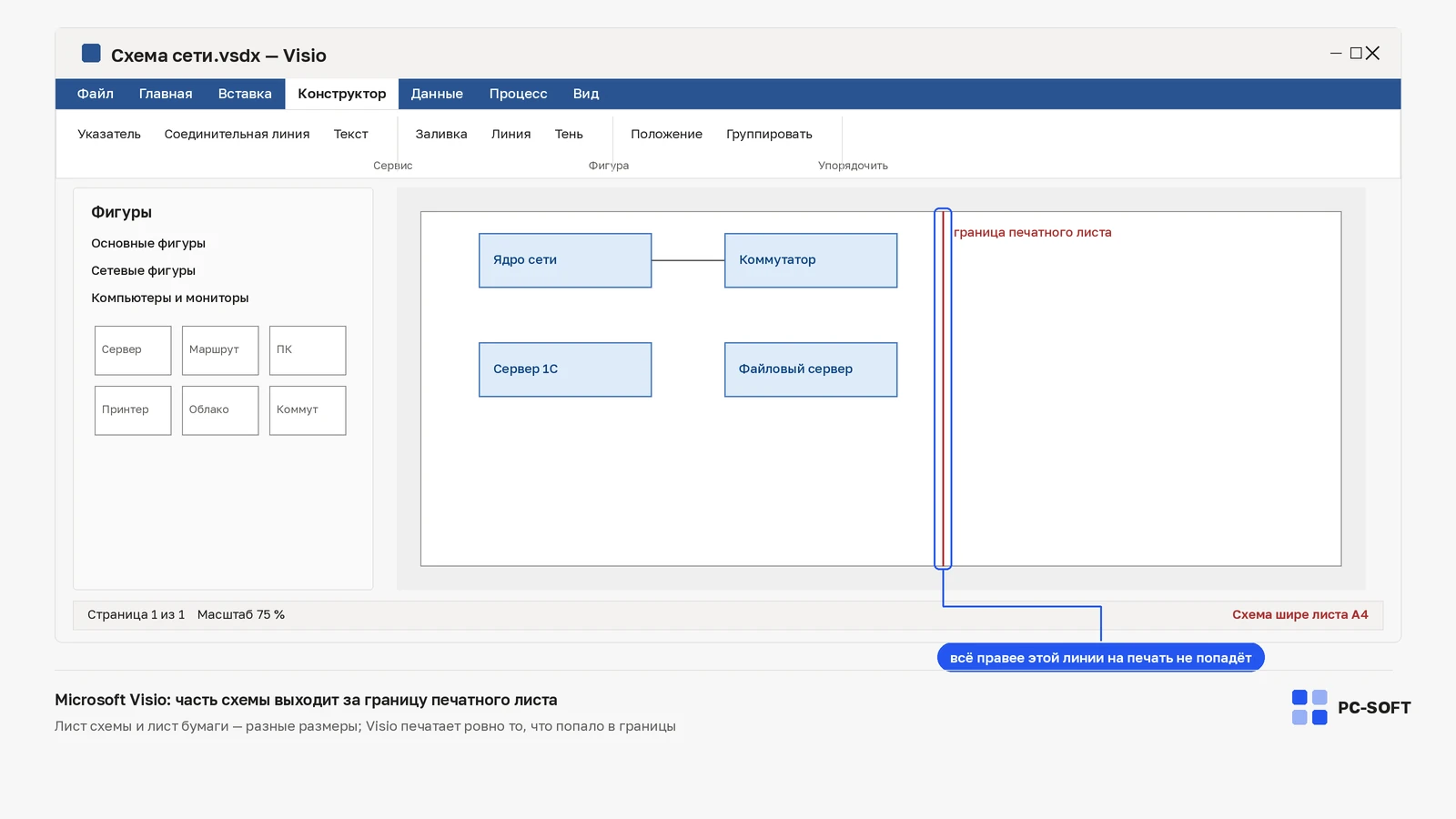Open the Сетевые фигуры stencil
The image size is (1456, 819).
tap(144, 270)
